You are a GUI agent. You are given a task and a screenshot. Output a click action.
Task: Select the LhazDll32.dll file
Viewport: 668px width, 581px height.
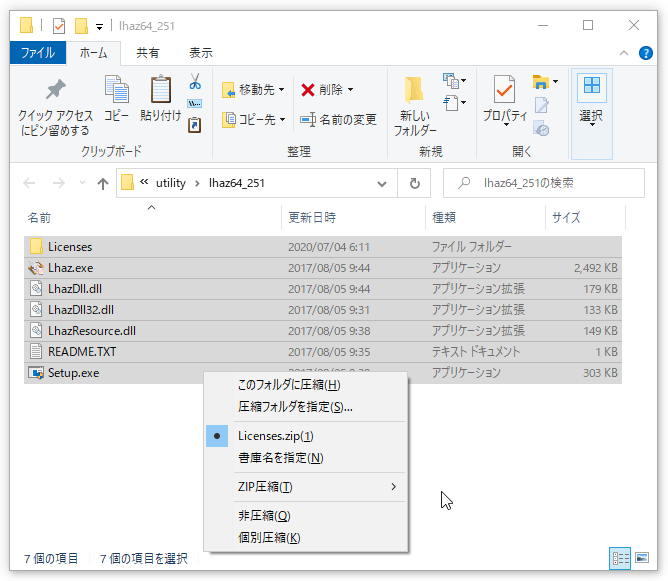(323, 310)
